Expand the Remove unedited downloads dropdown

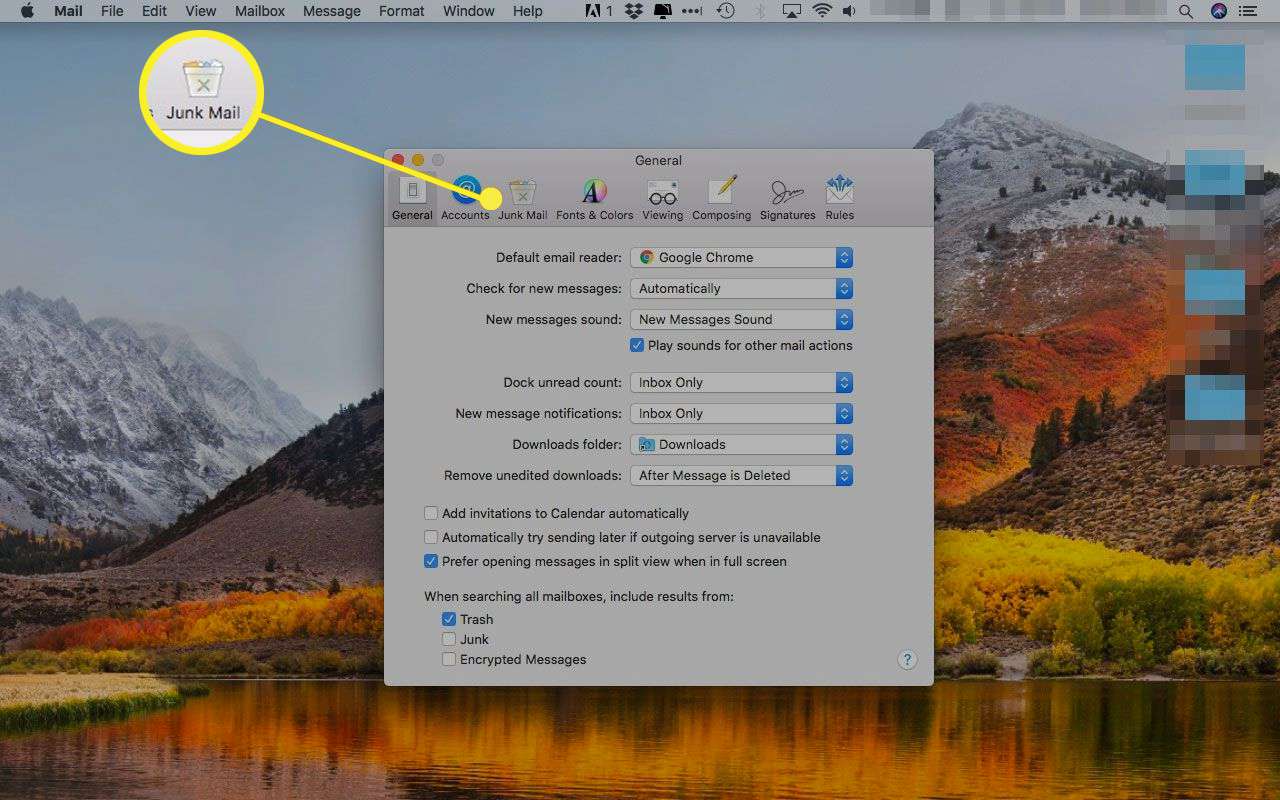(741, 475)
